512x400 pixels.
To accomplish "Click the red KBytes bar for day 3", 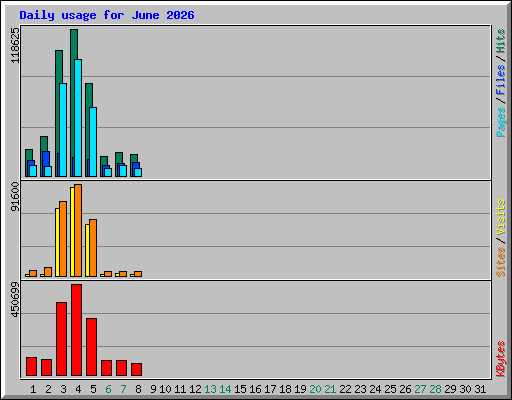I will [61, 339].
